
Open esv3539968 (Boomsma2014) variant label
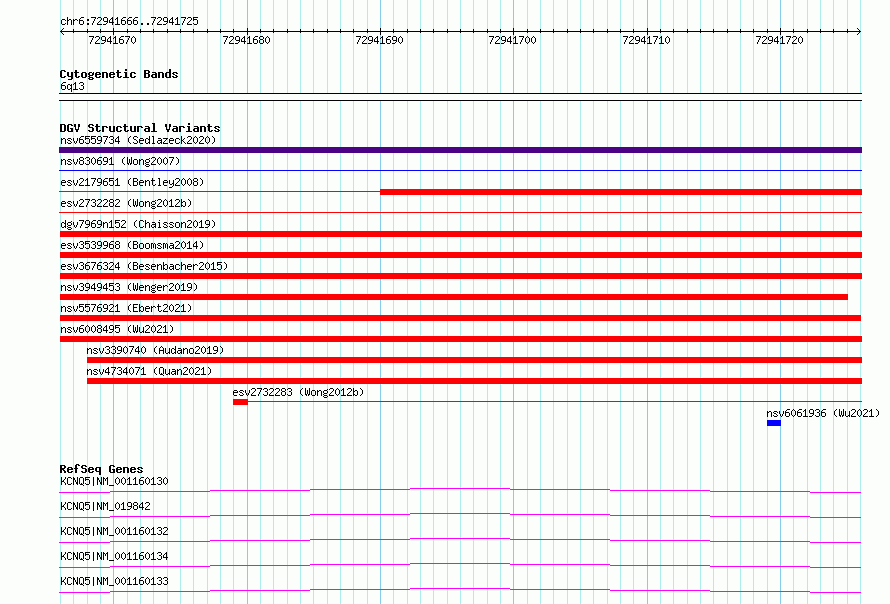(132, 245)
